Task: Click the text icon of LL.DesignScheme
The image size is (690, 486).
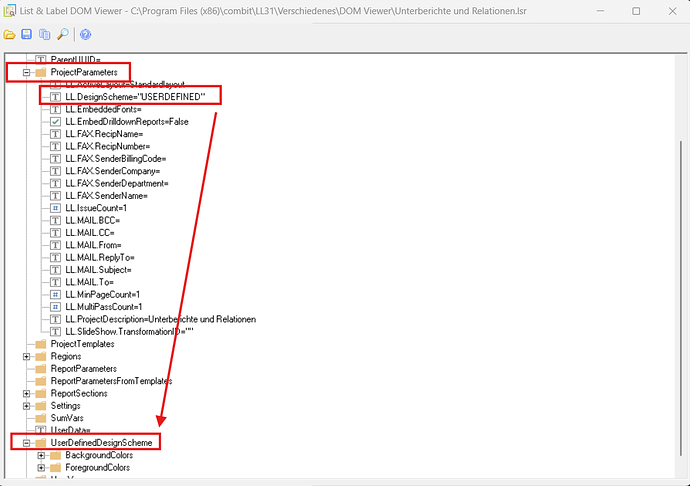Action: 55,97
